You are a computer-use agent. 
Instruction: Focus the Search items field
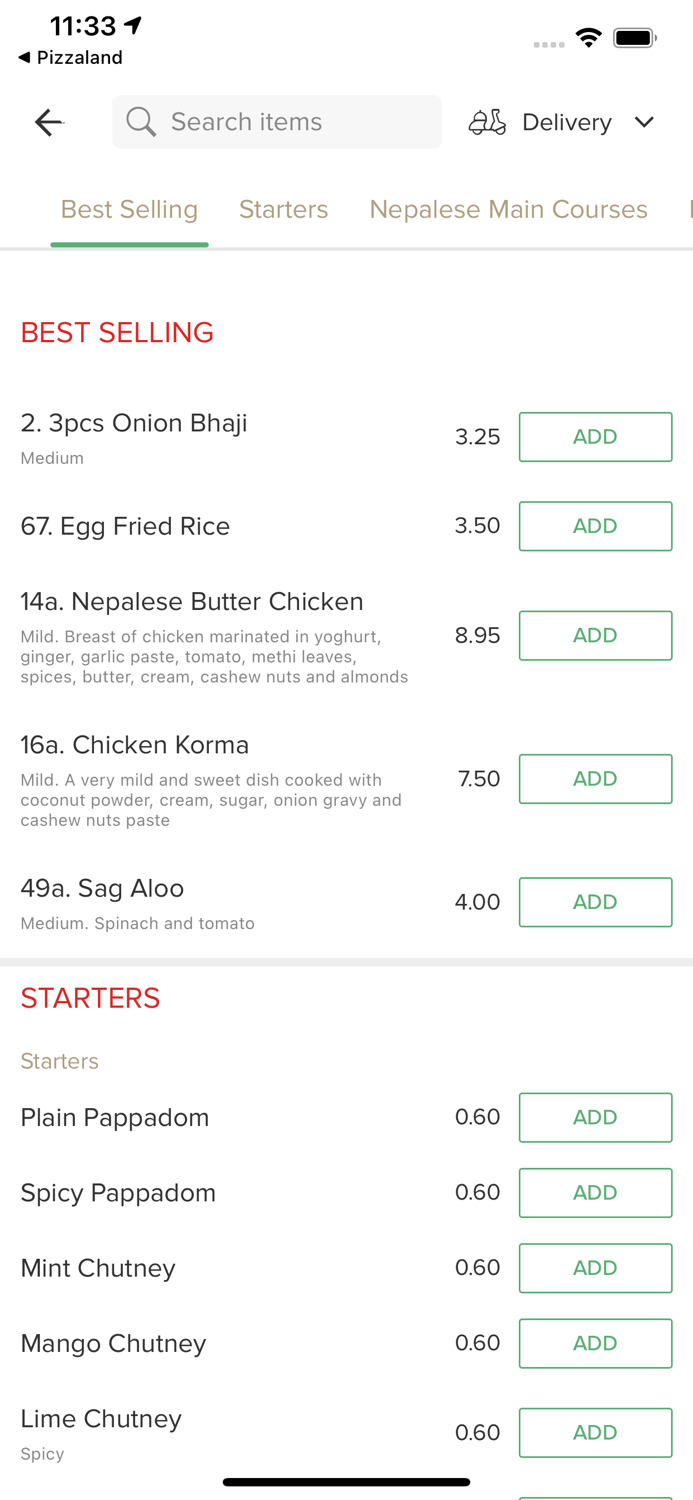(x=290, y=122)
